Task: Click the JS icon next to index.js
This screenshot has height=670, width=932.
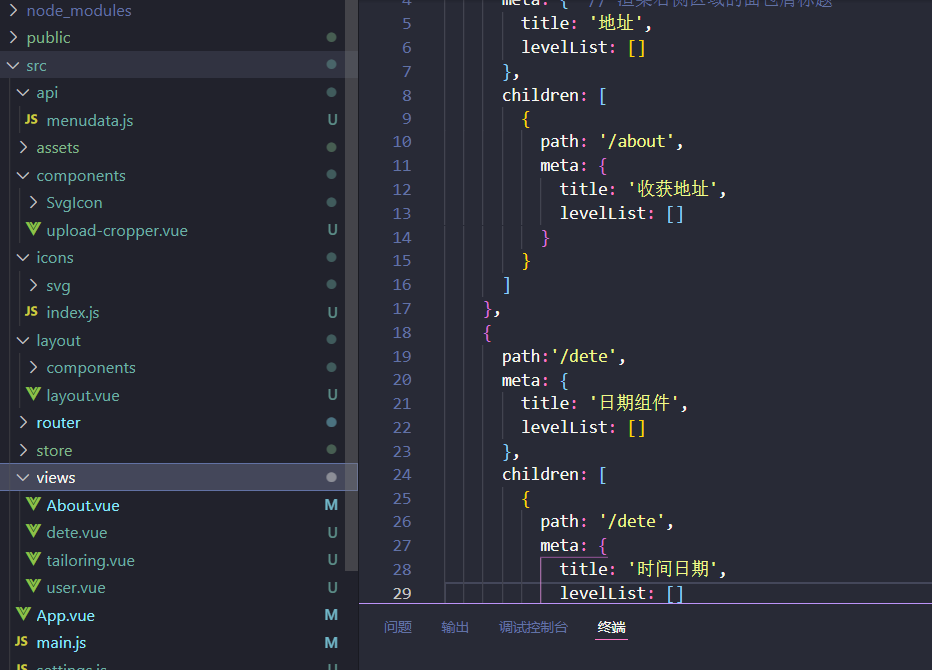Action: coord(32,312)
